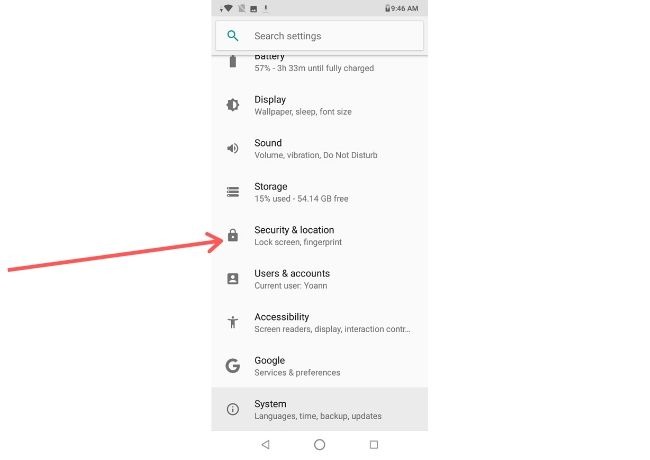Open Storage showing 54.14 GB free
Image resolution: width=650 pixels, height=460 pixels.
pyautogui.click(x=320, y=192)
